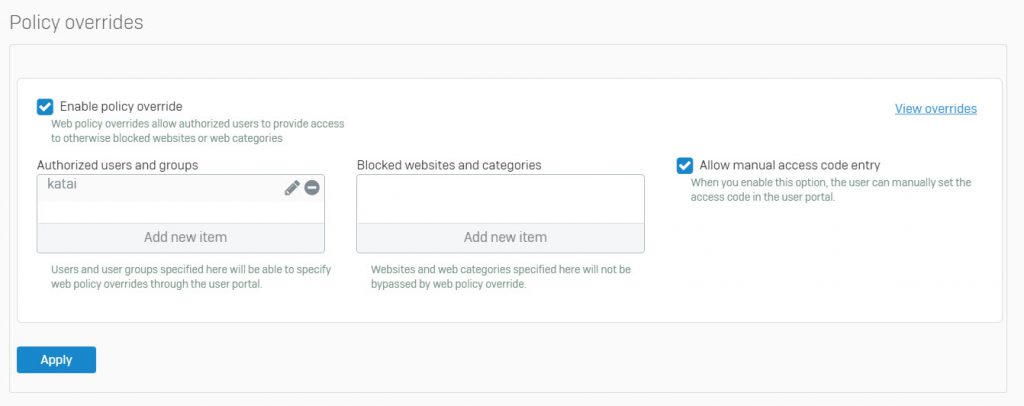
Task: Select the katai user entry
Action: click(x=180, y=188)
